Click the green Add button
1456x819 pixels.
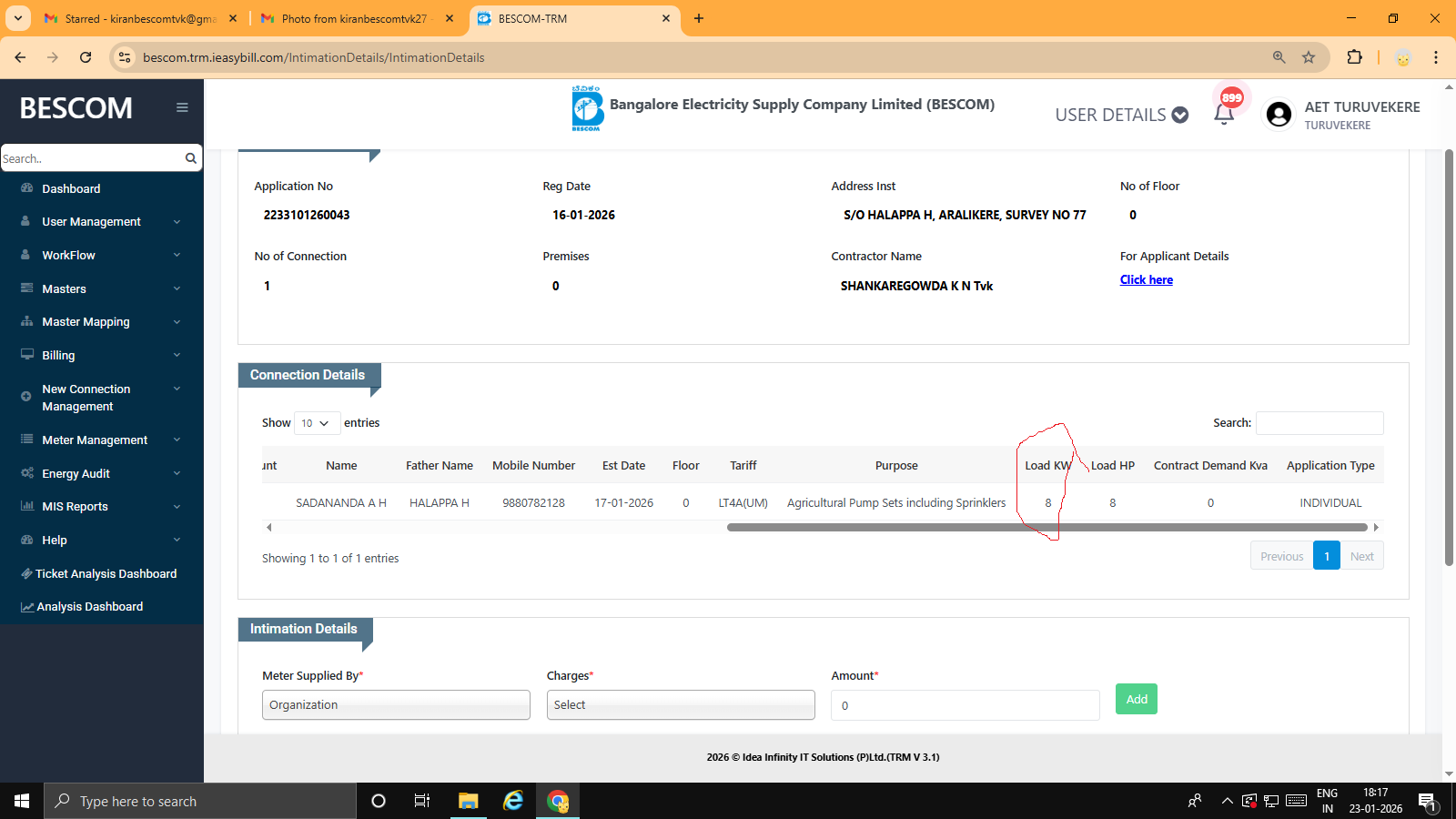coord(1137,699)
